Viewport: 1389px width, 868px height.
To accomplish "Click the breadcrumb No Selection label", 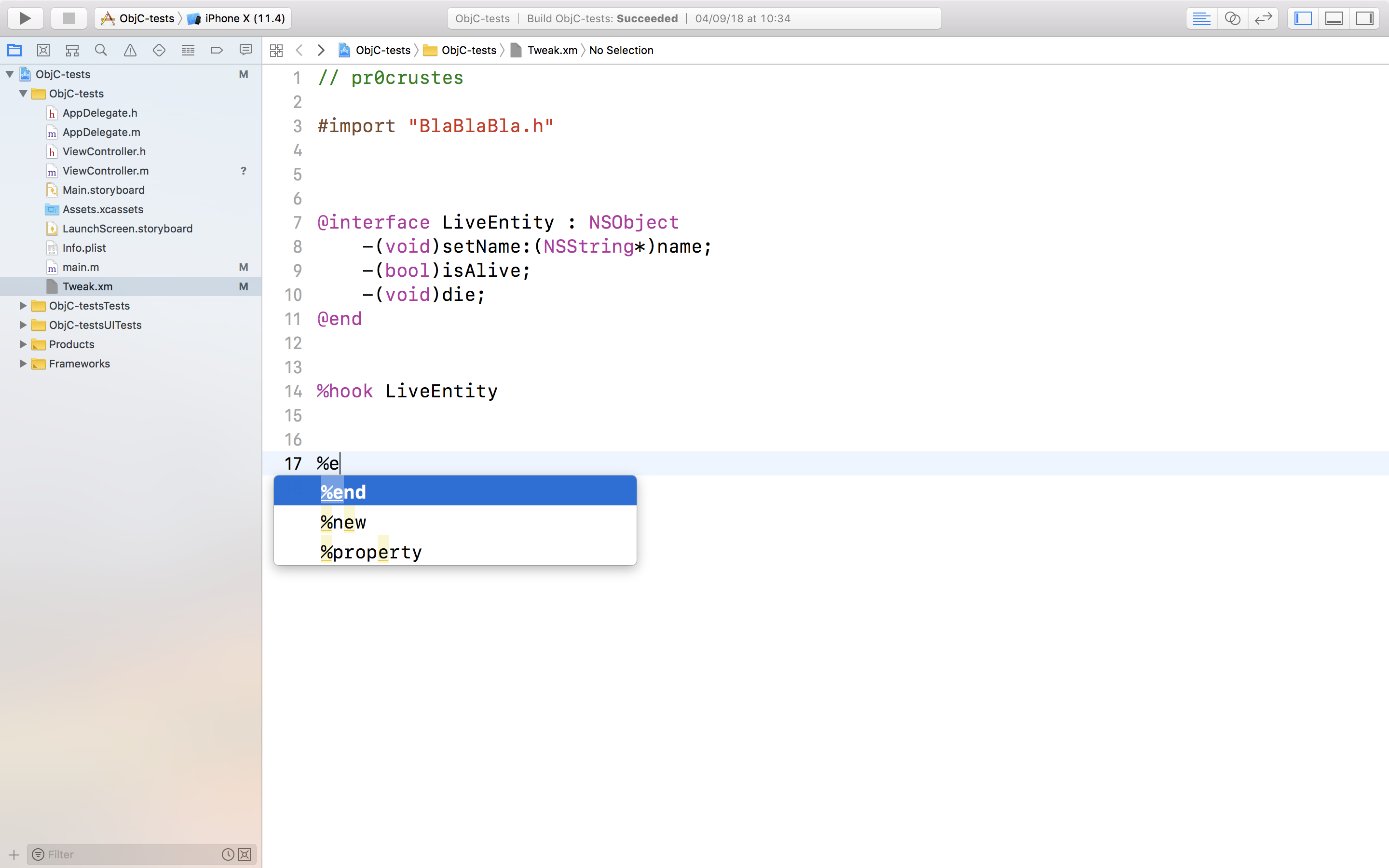I will pos(621,50).
